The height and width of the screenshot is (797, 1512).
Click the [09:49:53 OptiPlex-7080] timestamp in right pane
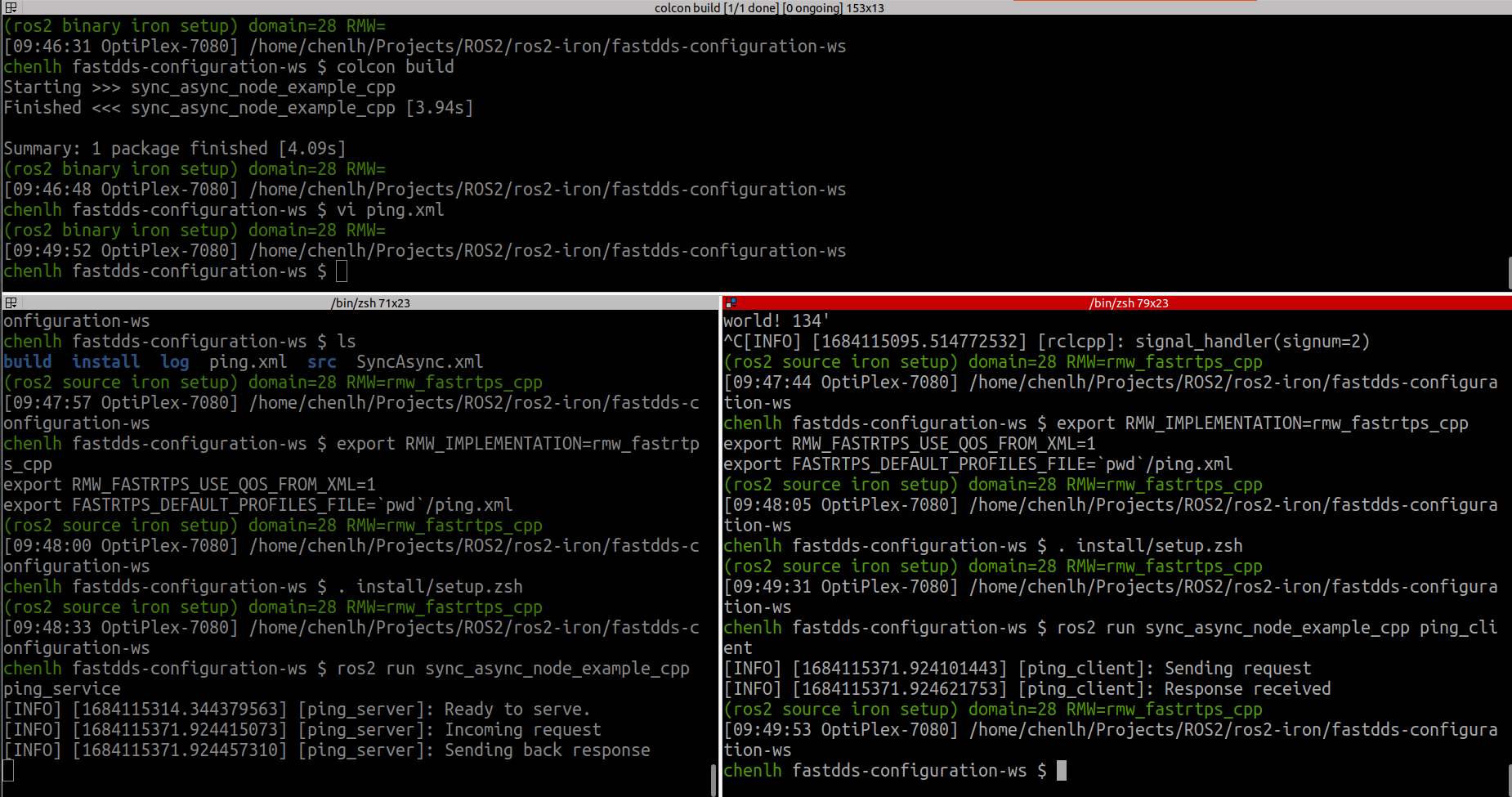point(840,730)
